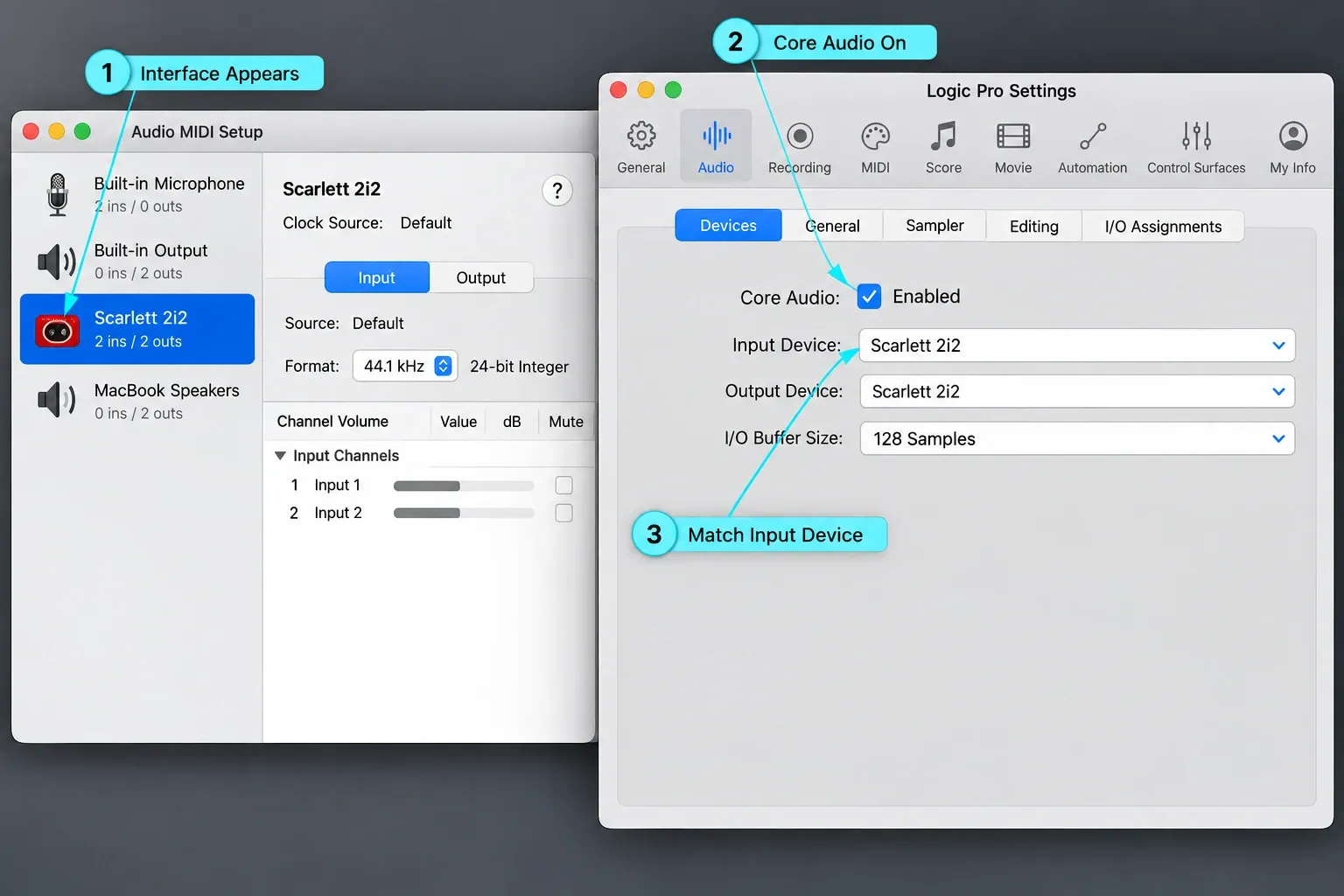Screen dimensions: 1344x896
Task: Open the Recording settings pane
Action: point(800,146)
